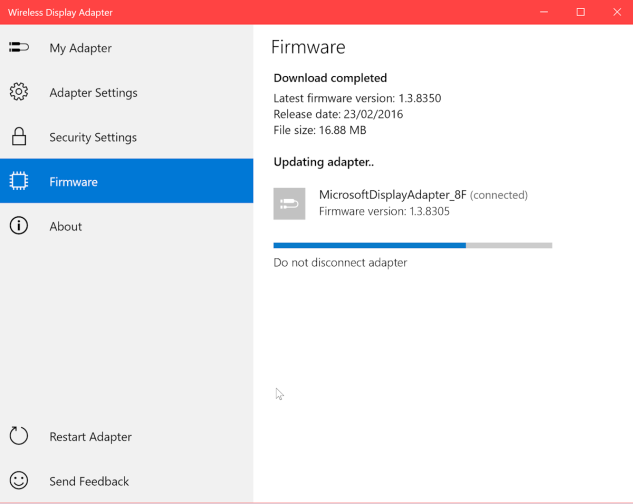Screen dimensions: 633x504
Task: Click the Restart Adapter circular arrow icon
Action: tap(19, 436)
